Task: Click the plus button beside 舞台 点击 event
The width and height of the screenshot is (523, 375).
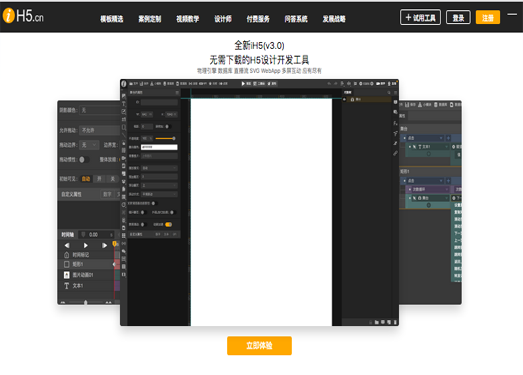Action: 448,138
